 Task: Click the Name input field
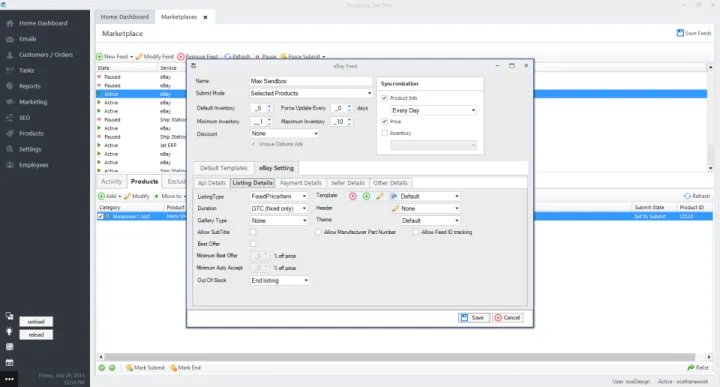coord(310,81)
